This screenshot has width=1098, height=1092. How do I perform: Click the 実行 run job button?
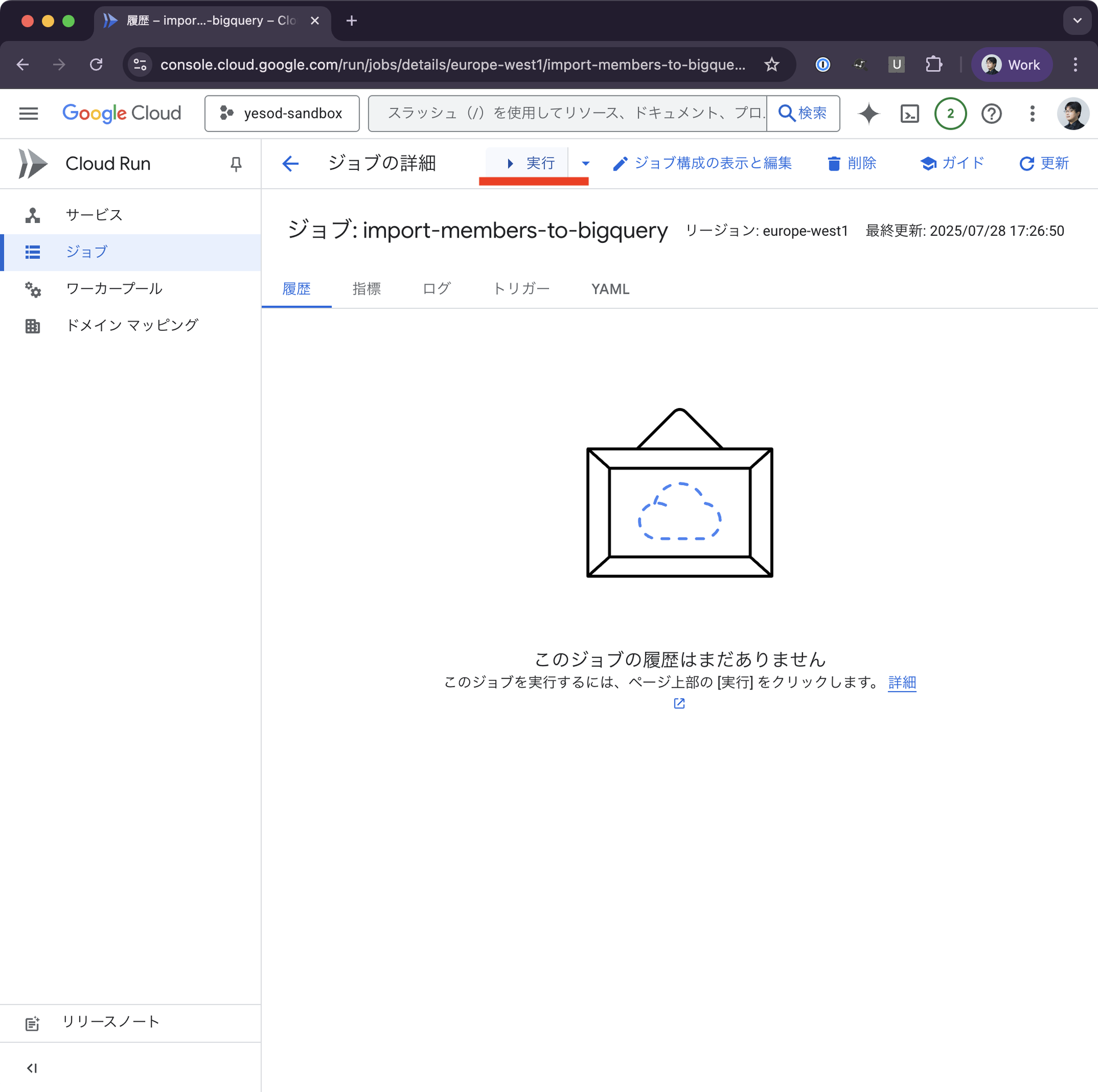coord(527,163)
